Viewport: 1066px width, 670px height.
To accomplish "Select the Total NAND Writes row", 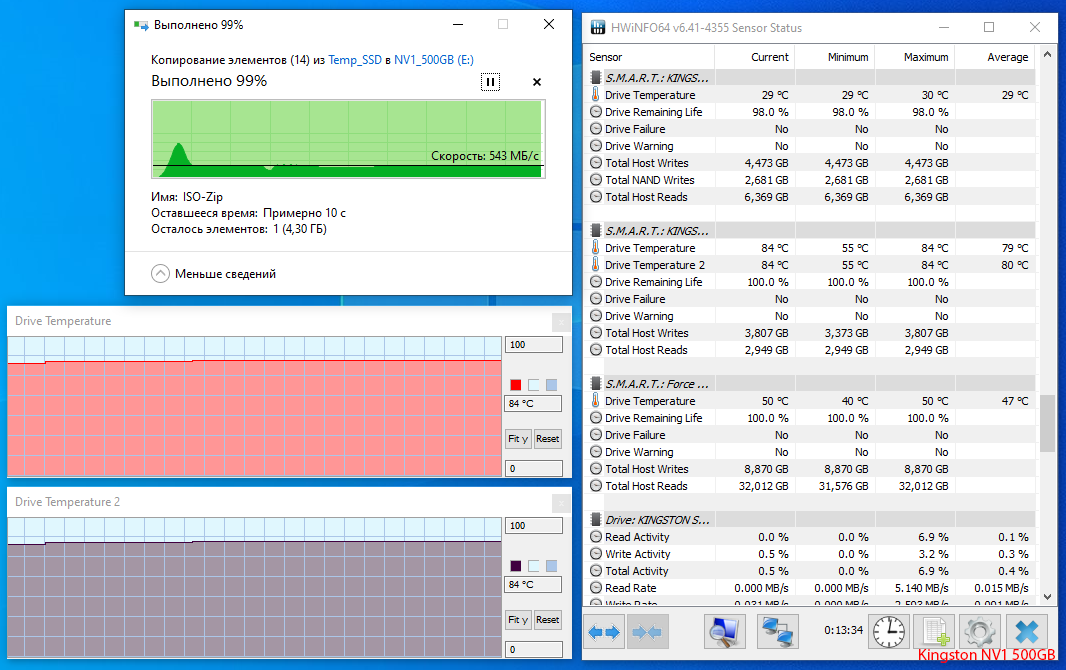I will point(810,180).
